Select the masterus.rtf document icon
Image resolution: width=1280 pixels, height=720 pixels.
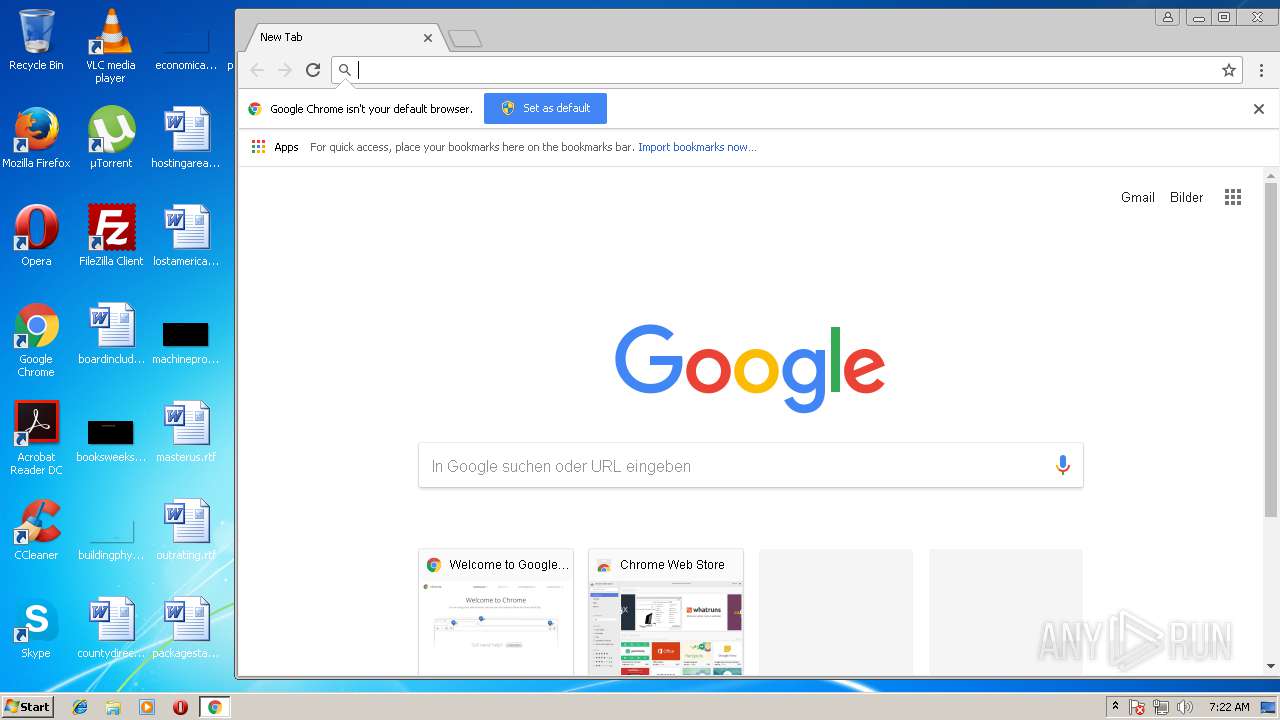186,432
